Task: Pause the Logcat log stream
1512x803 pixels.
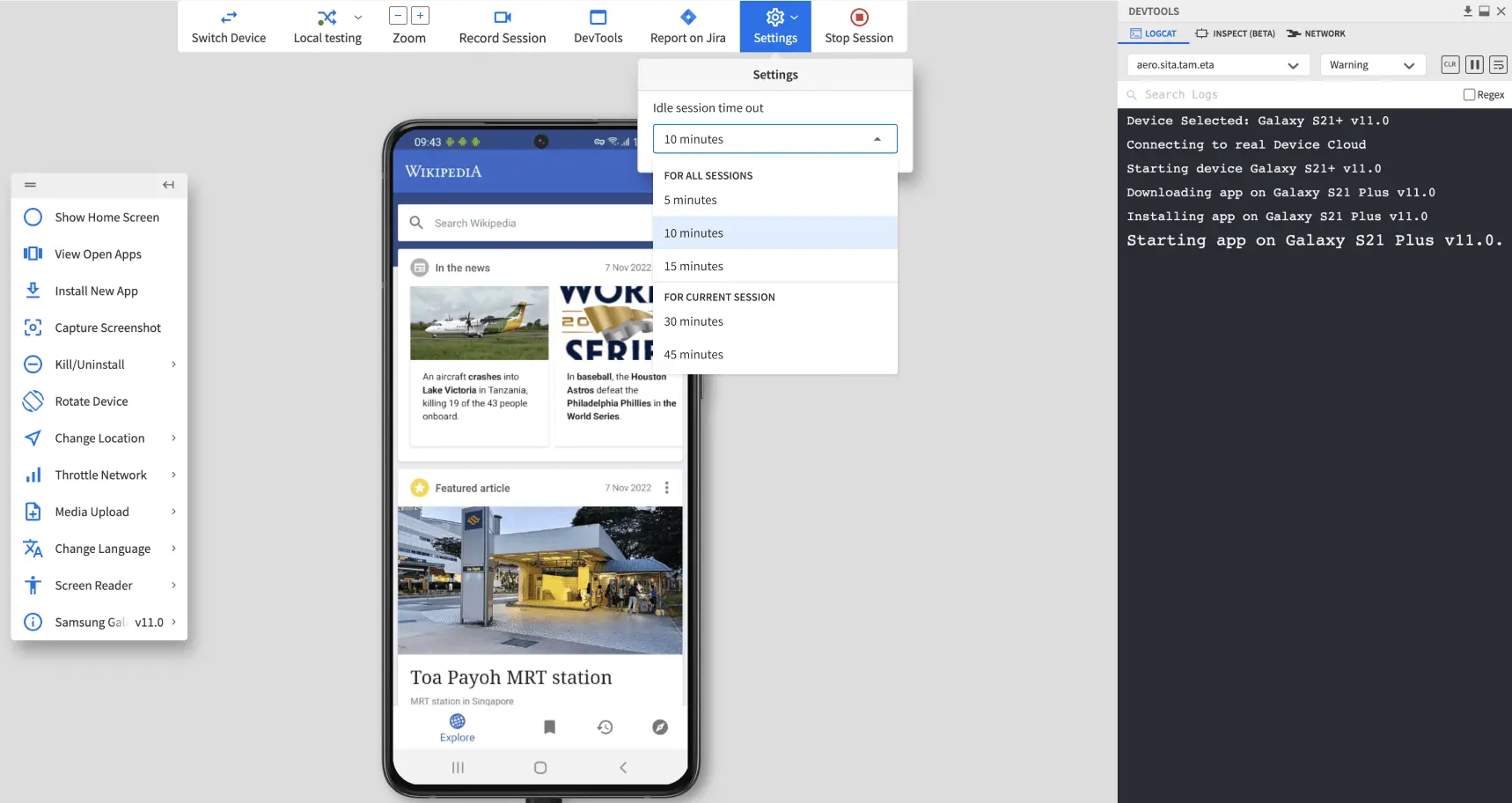Action: 1474,65
